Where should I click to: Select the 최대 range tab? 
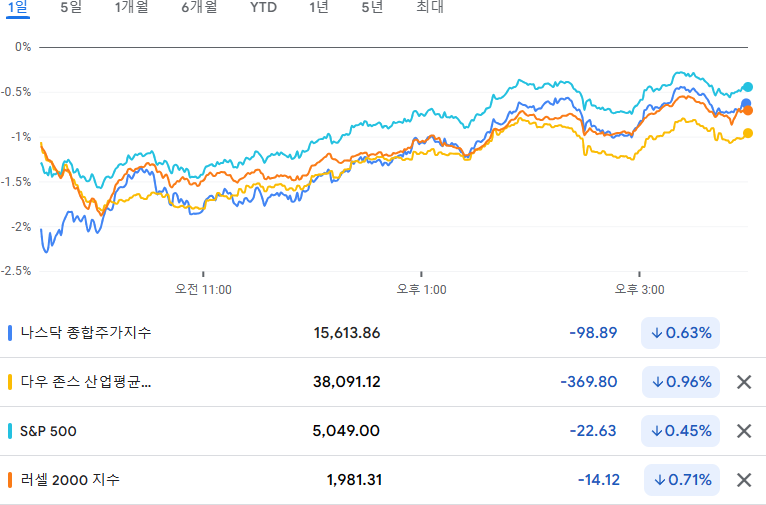(430, 7)
